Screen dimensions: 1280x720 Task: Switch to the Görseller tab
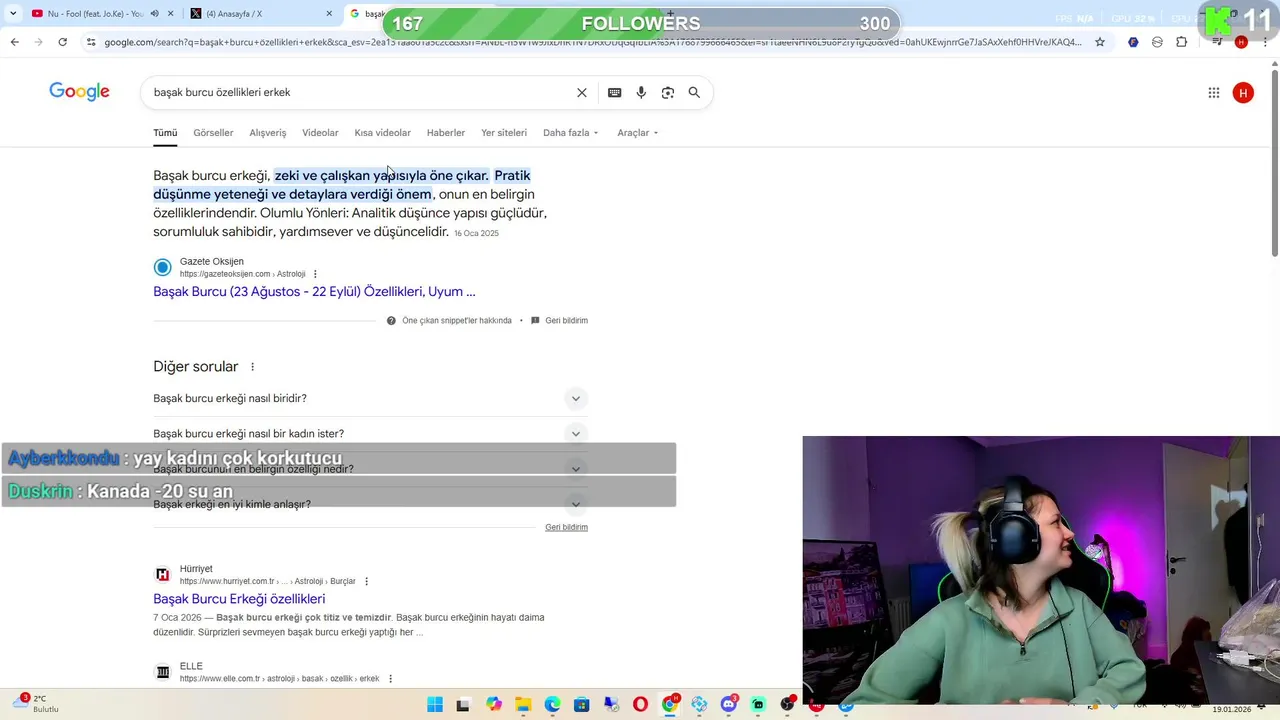coord(213,133)
